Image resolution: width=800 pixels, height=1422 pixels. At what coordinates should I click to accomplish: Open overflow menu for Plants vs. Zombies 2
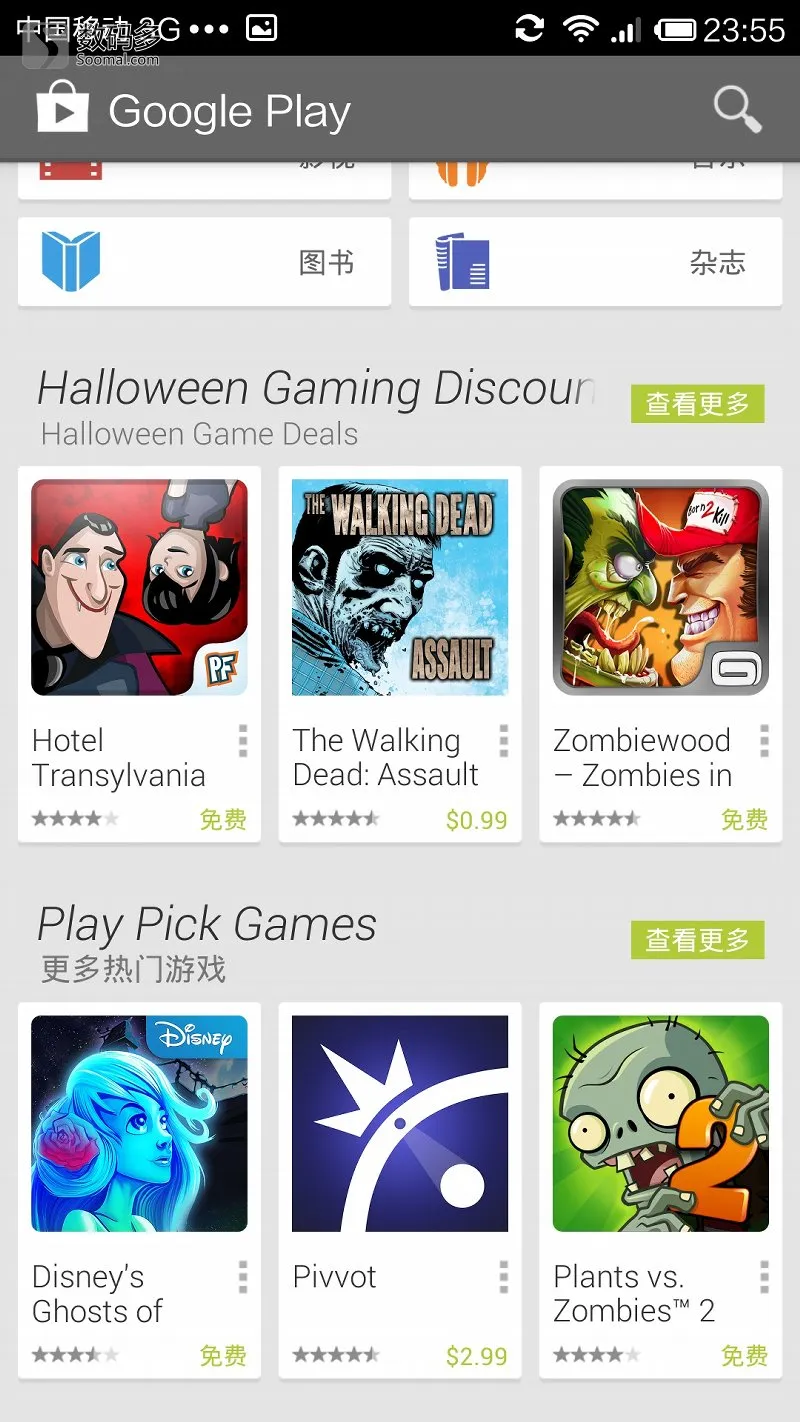pyautogui.click(x=765, y=1277)
